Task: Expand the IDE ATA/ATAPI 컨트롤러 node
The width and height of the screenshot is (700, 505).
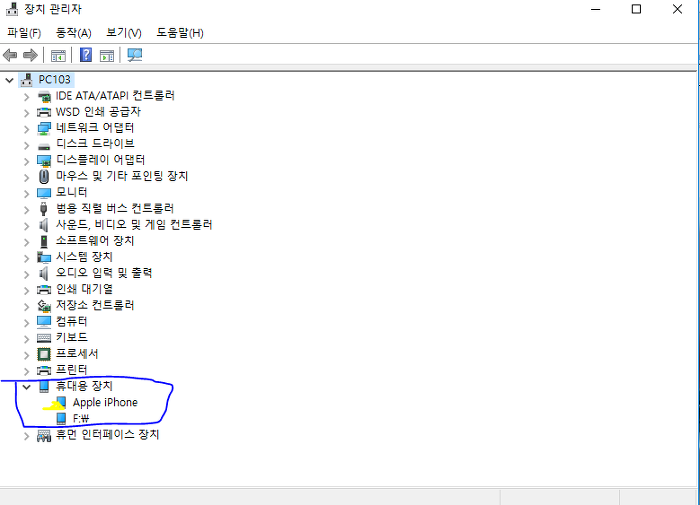Action: pyautogui.click(x=26, y=97)
